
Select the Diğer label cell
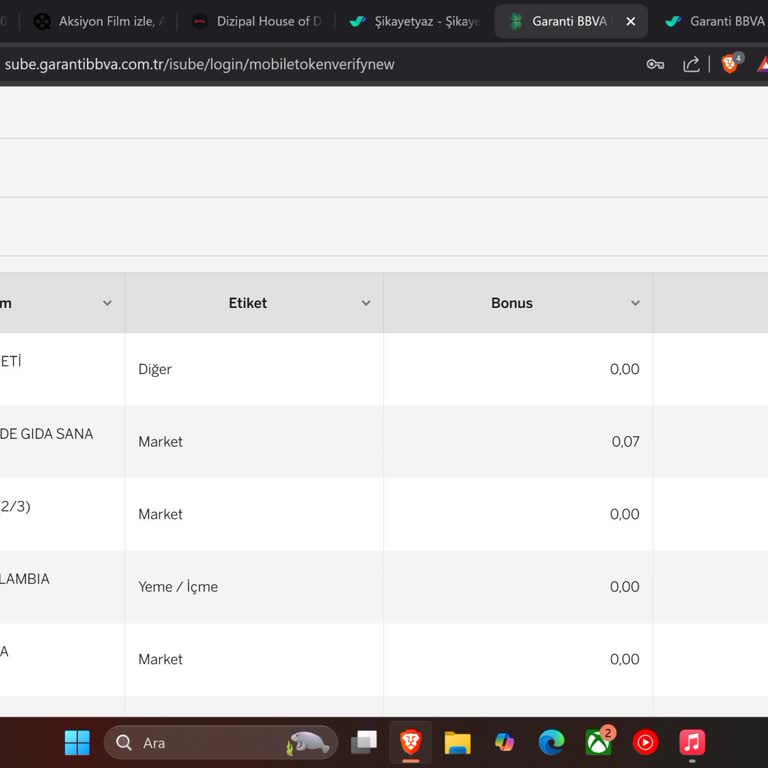[x=155, y=369]
